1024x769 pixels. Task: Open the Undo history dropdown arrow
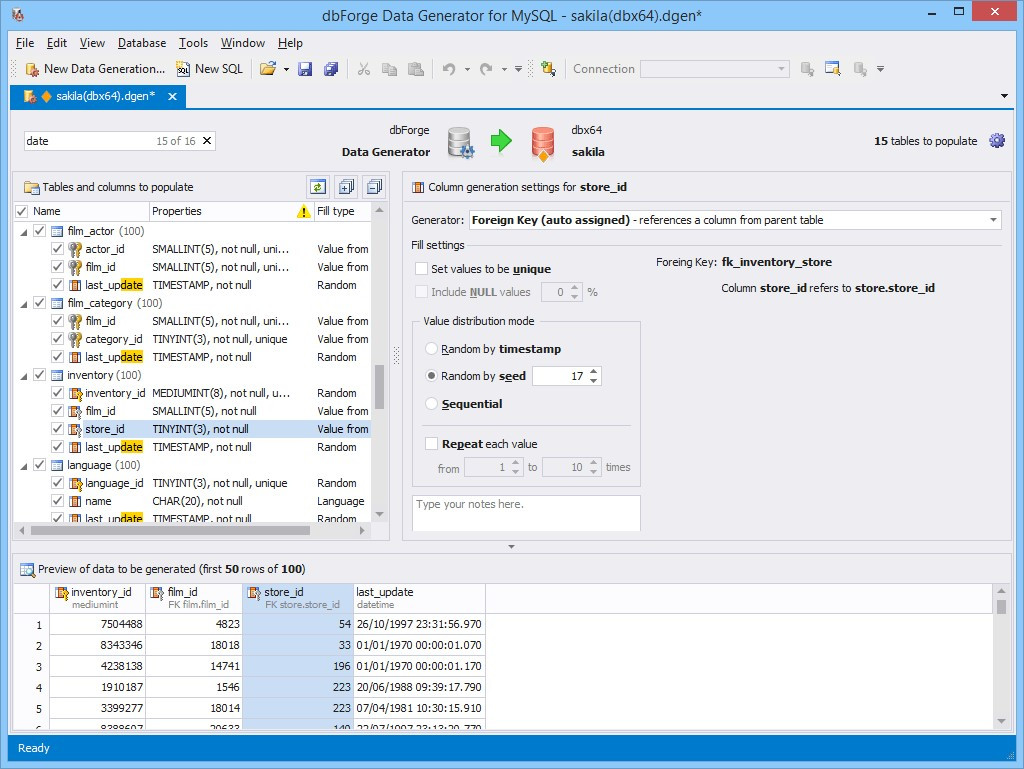pyautogui.click(x=467, y=69)
